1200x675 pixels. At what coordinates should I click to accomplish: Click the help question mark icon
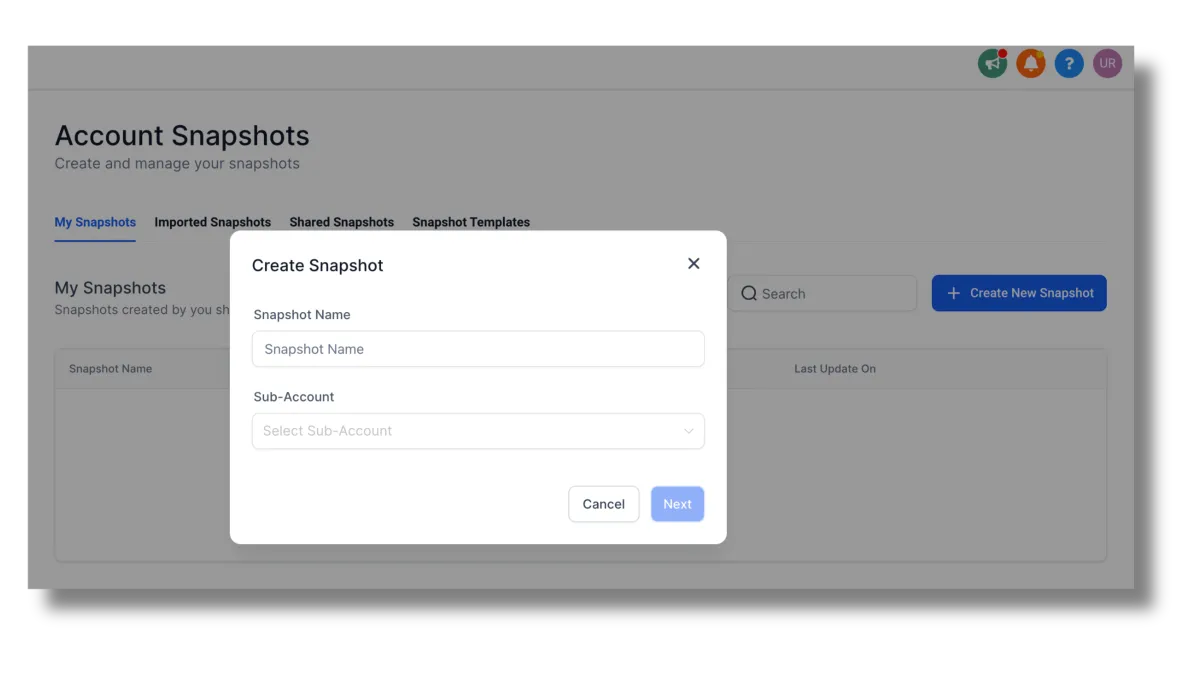point(1069,64)
